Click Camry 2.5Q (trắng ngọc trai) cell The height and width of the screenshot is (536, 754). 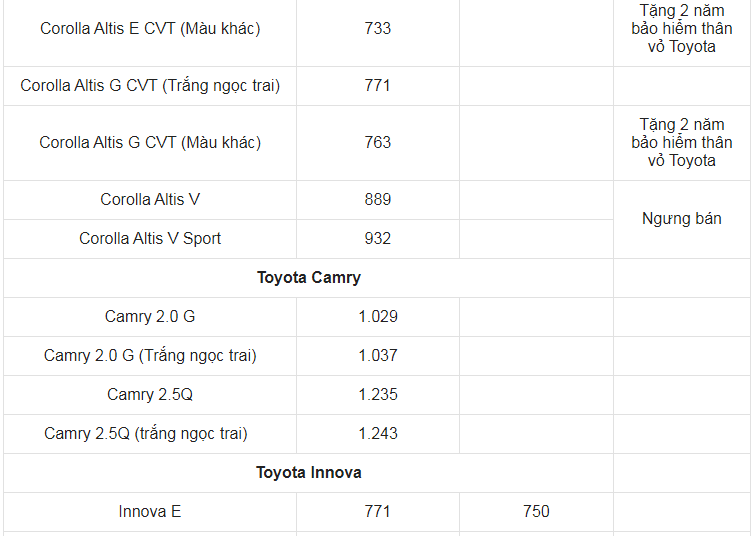[150, 434]
